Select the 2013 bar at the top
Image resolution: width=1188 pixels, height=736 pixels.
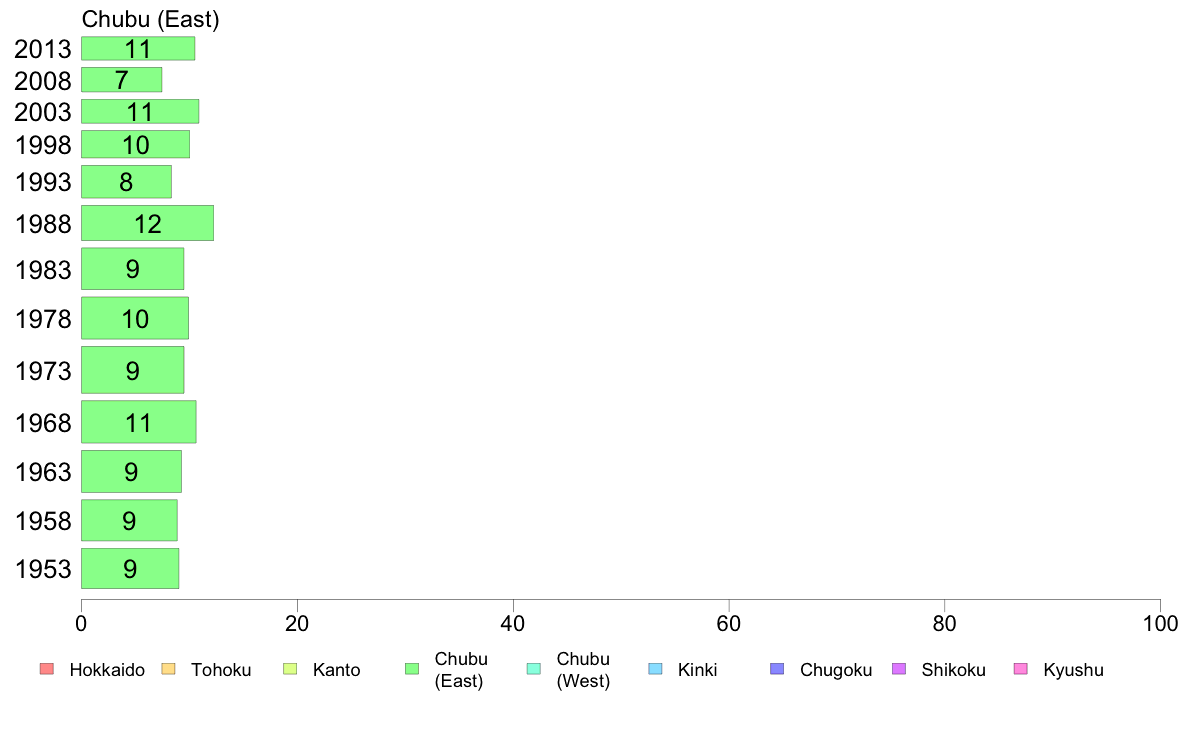point(138,49)
